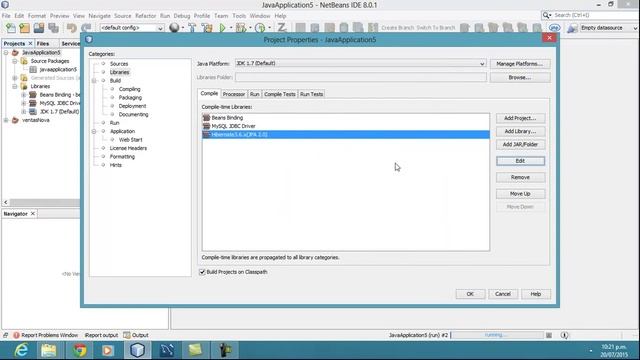Click the Add Project button

tap(520, 118)
